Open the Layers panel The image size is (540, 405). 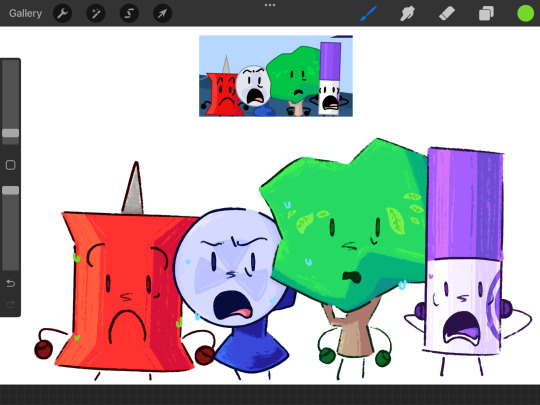[486, 14]
